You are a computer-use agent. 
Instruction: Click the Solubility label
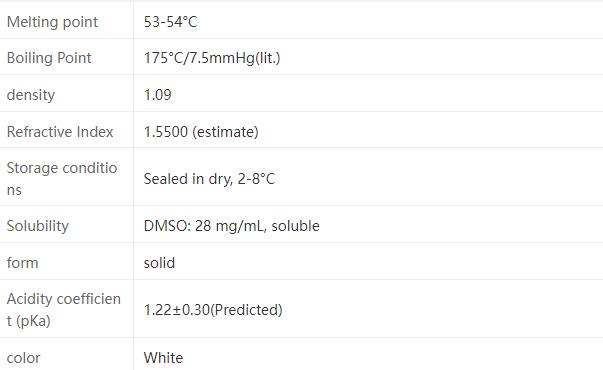38,226
